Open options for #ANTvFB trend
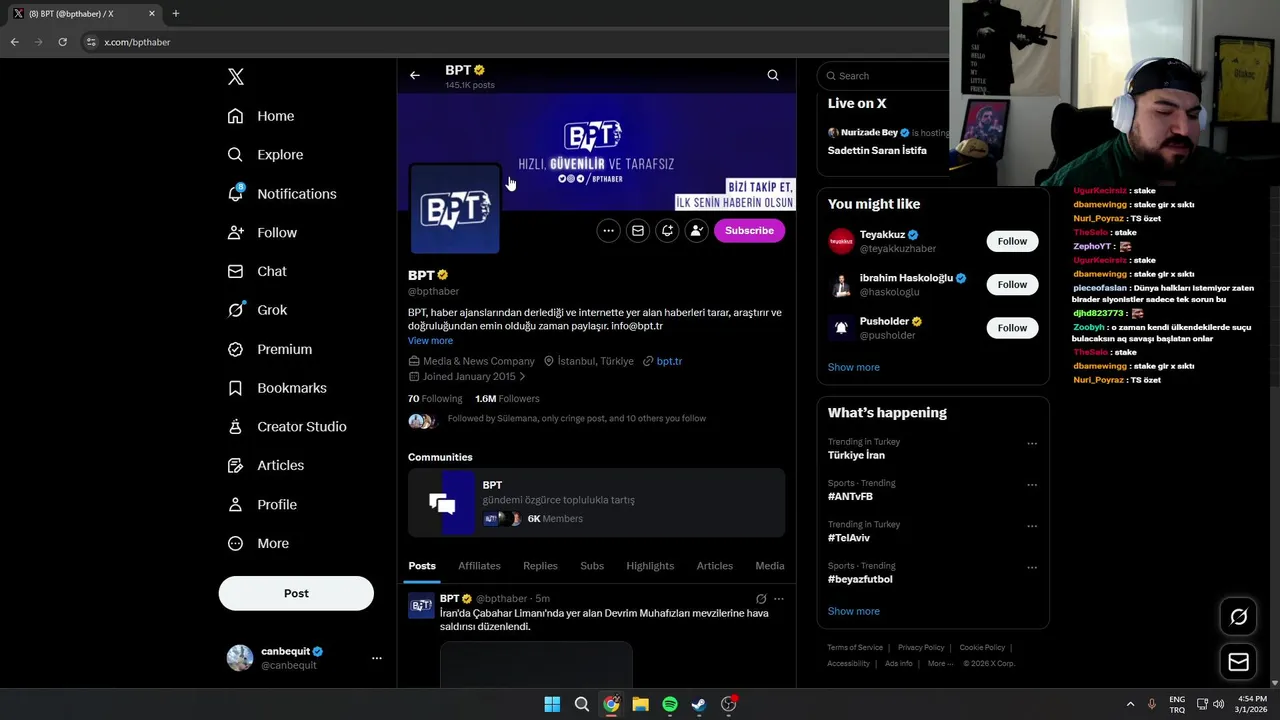Image resolution: width=1280 pixels, height=720 pixels. pyautogui.click(x=1032, y=485)
